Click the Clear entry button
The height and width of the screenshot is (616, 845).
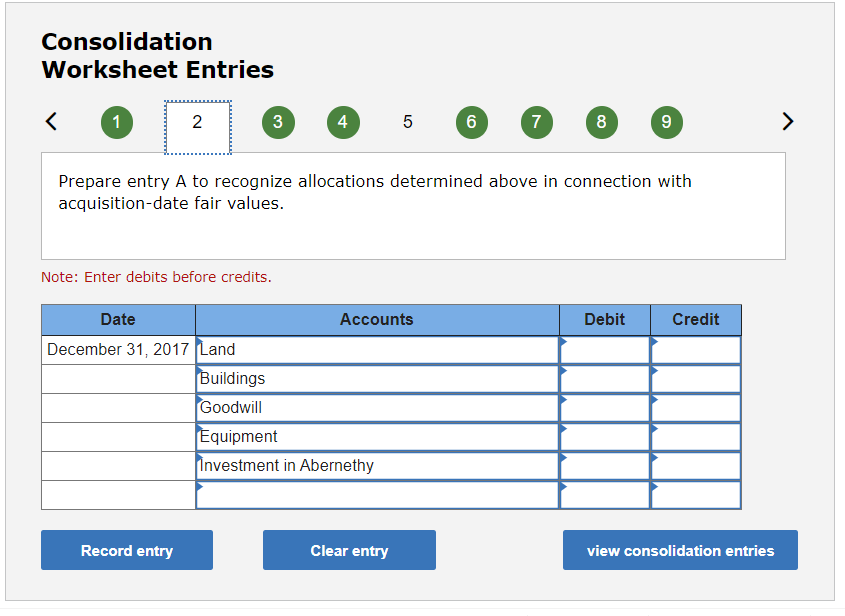pos(349,550)
